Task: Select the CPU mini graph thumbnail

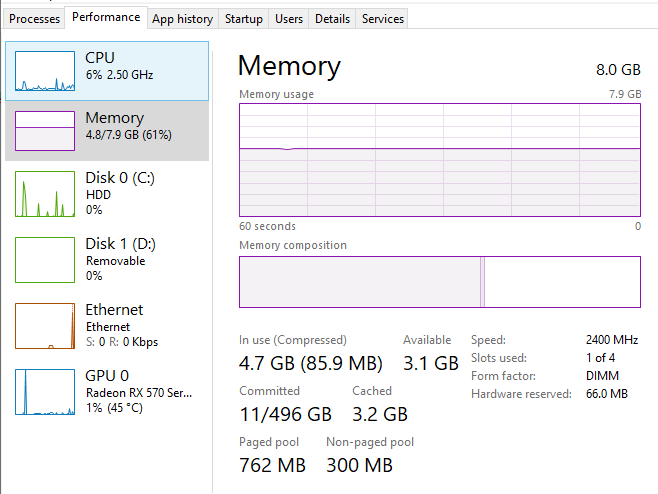Action: 45,72
